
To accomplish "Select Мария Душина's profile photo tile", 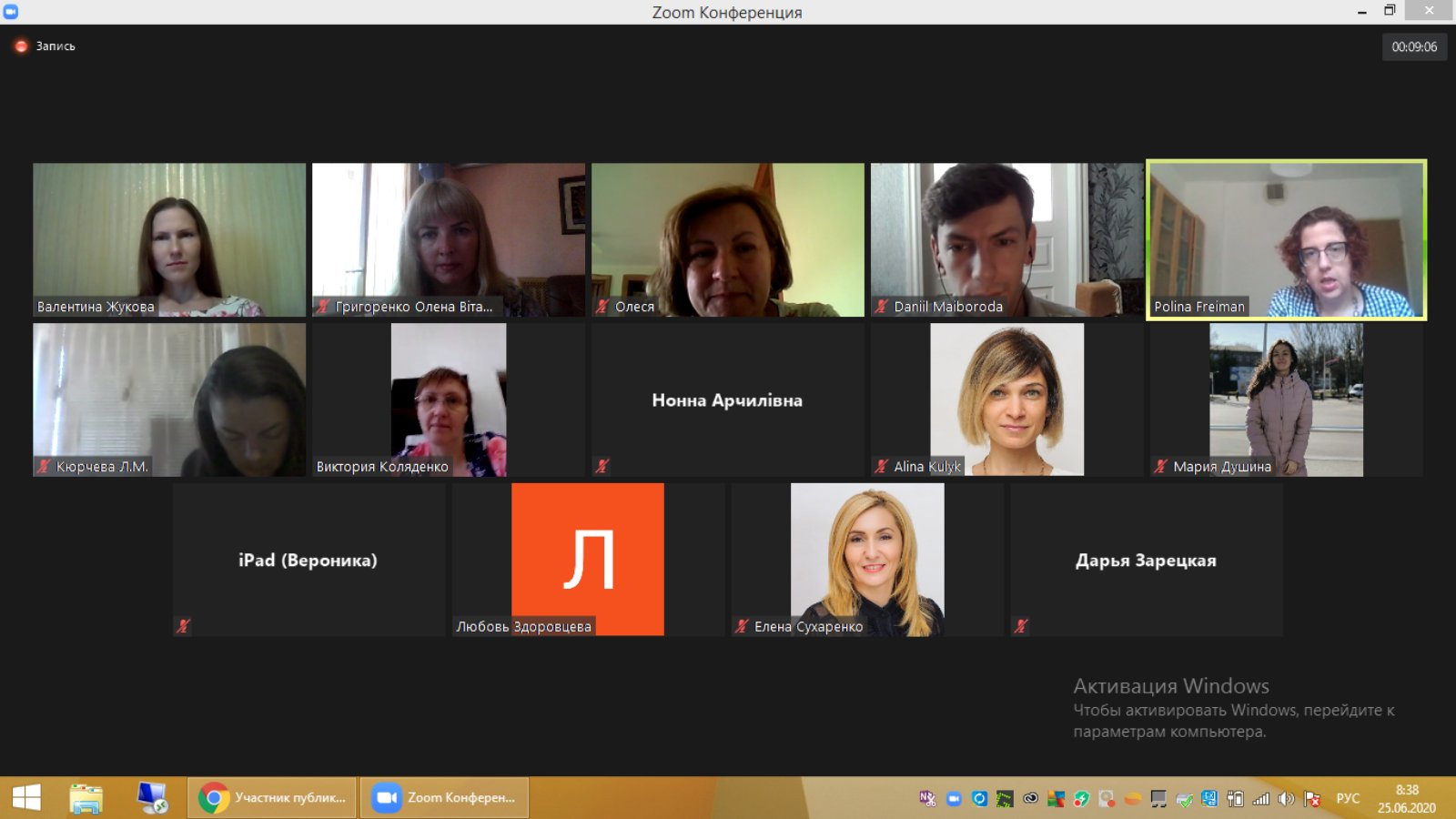I will tap(1287, 400).
